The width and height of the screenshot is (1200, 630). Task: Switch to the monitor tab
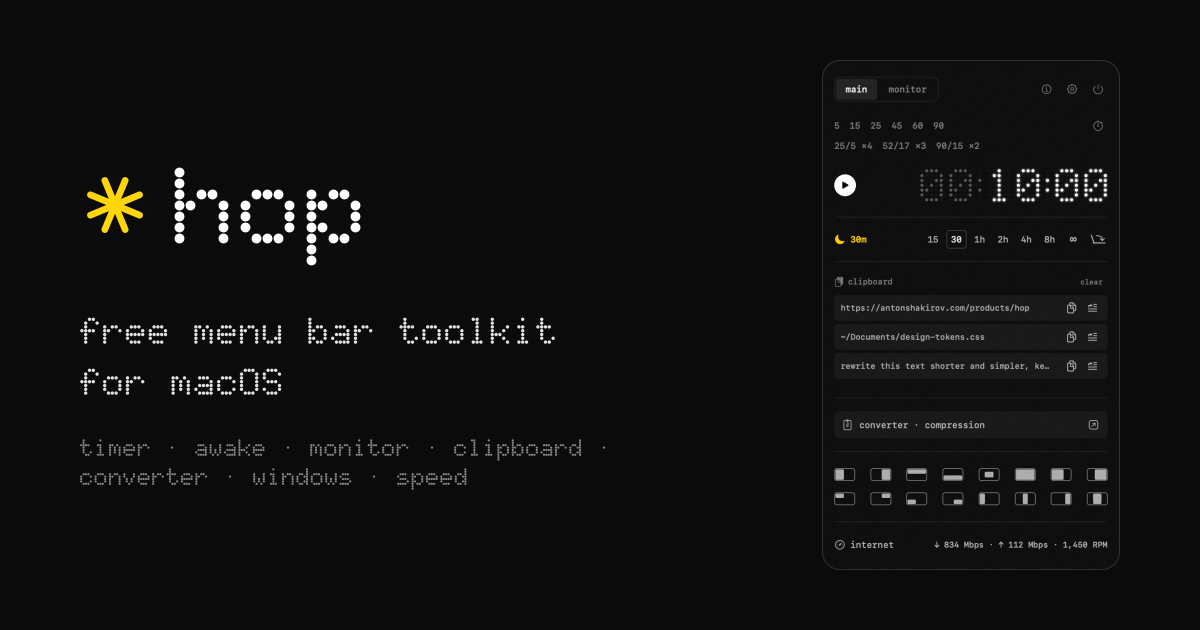[908, 89]
